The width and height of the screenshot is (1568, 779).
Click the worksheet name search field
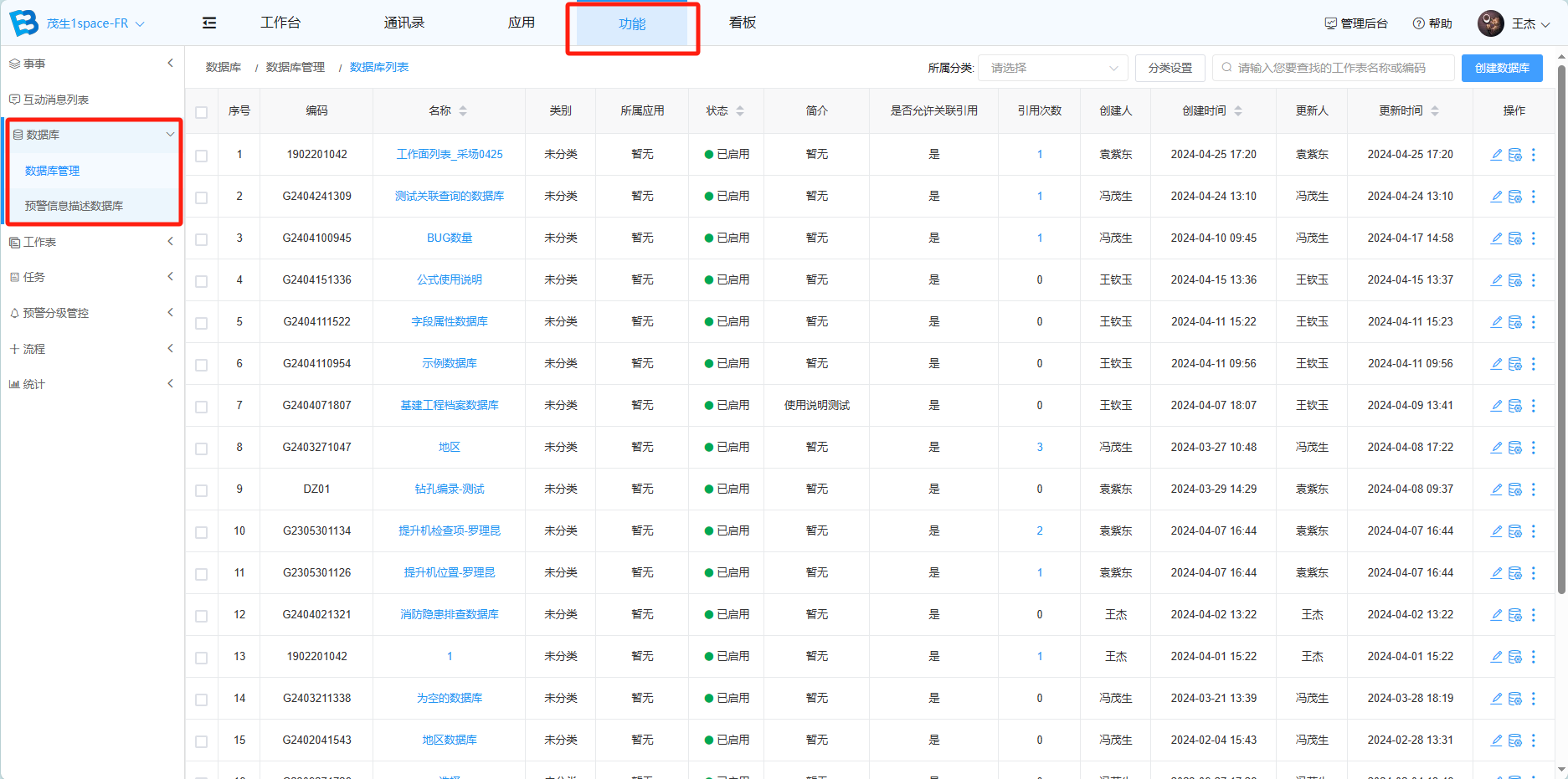pos(1334,68)
